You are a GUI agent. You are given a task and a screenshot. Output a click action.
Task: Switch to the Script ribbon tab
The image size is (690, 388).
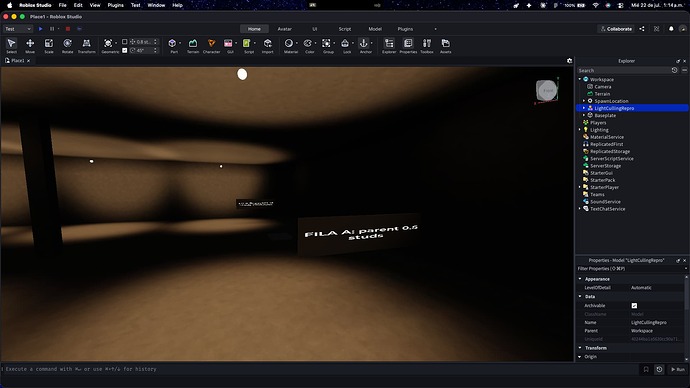click(345, 29)
